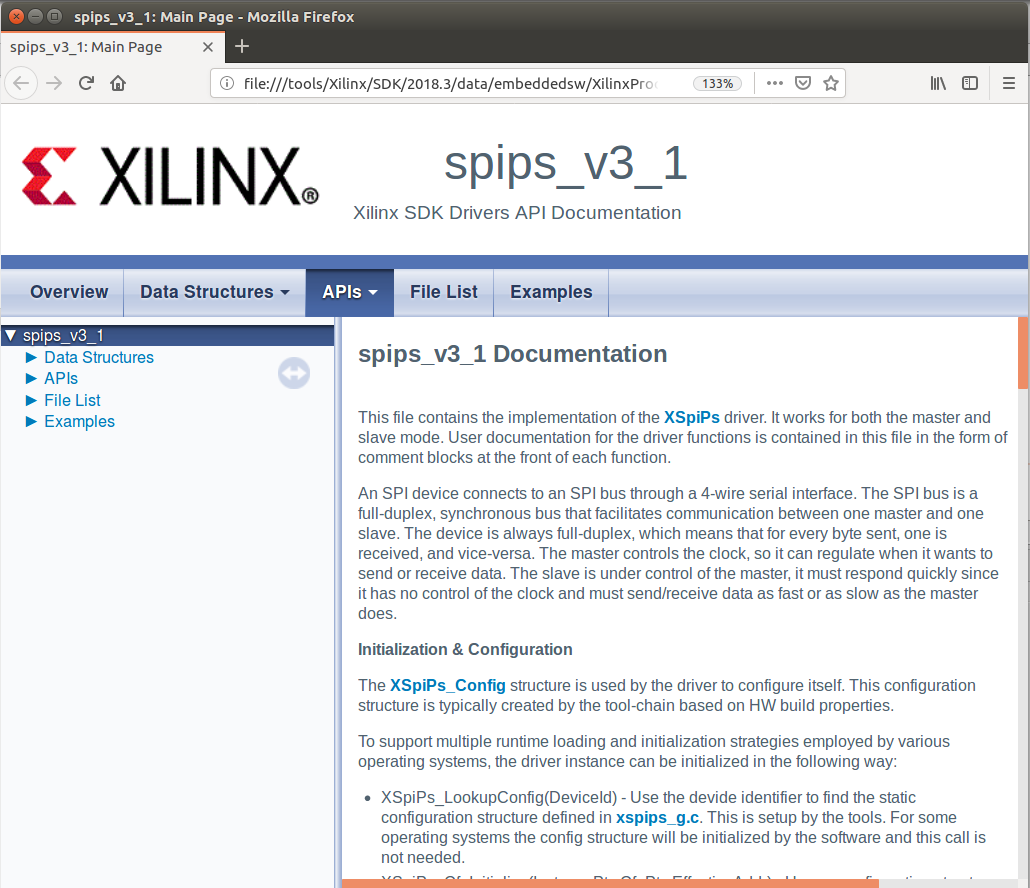Open the APIs dropdown menu tab
Screen dimensions: 1030x888
click(349, 292)
